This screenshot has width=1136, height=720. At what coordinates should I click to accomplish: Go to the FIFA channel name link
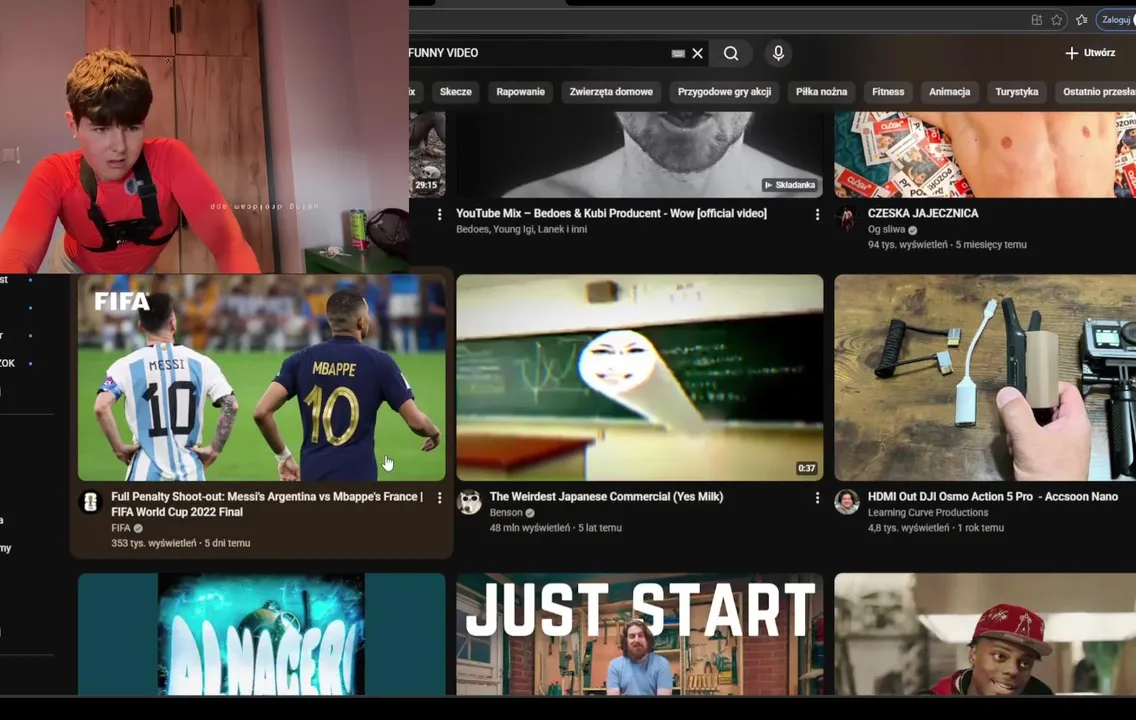(120, 528)
